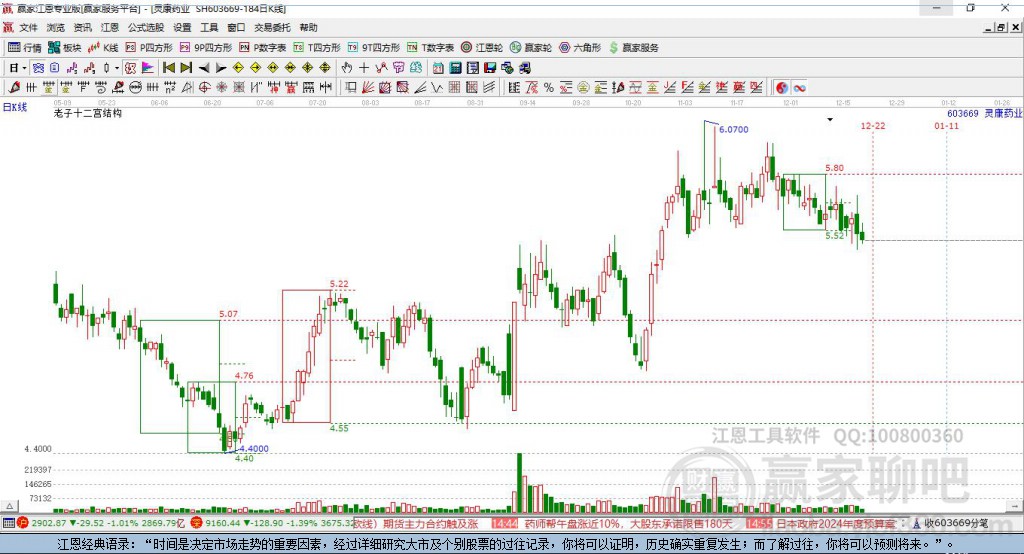Viewport: 1024px width, 554px height.
Task: Expand the candlestick style dropdown arrow
Action: [x=117, y=67]
